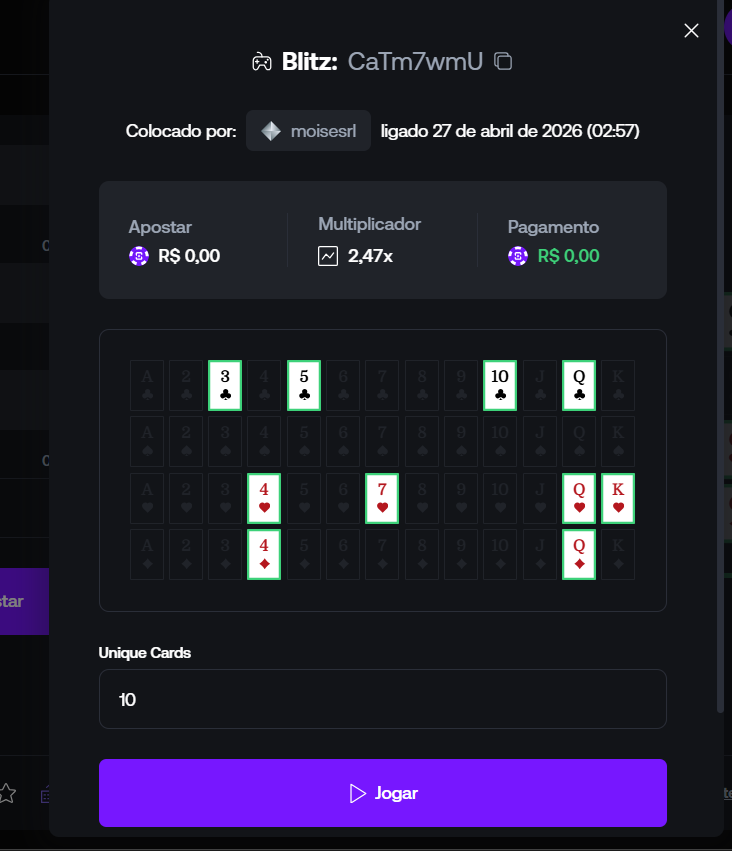
Task: Click the diamond rank icon next to moisesrl
Action: [x=271, y=131]
